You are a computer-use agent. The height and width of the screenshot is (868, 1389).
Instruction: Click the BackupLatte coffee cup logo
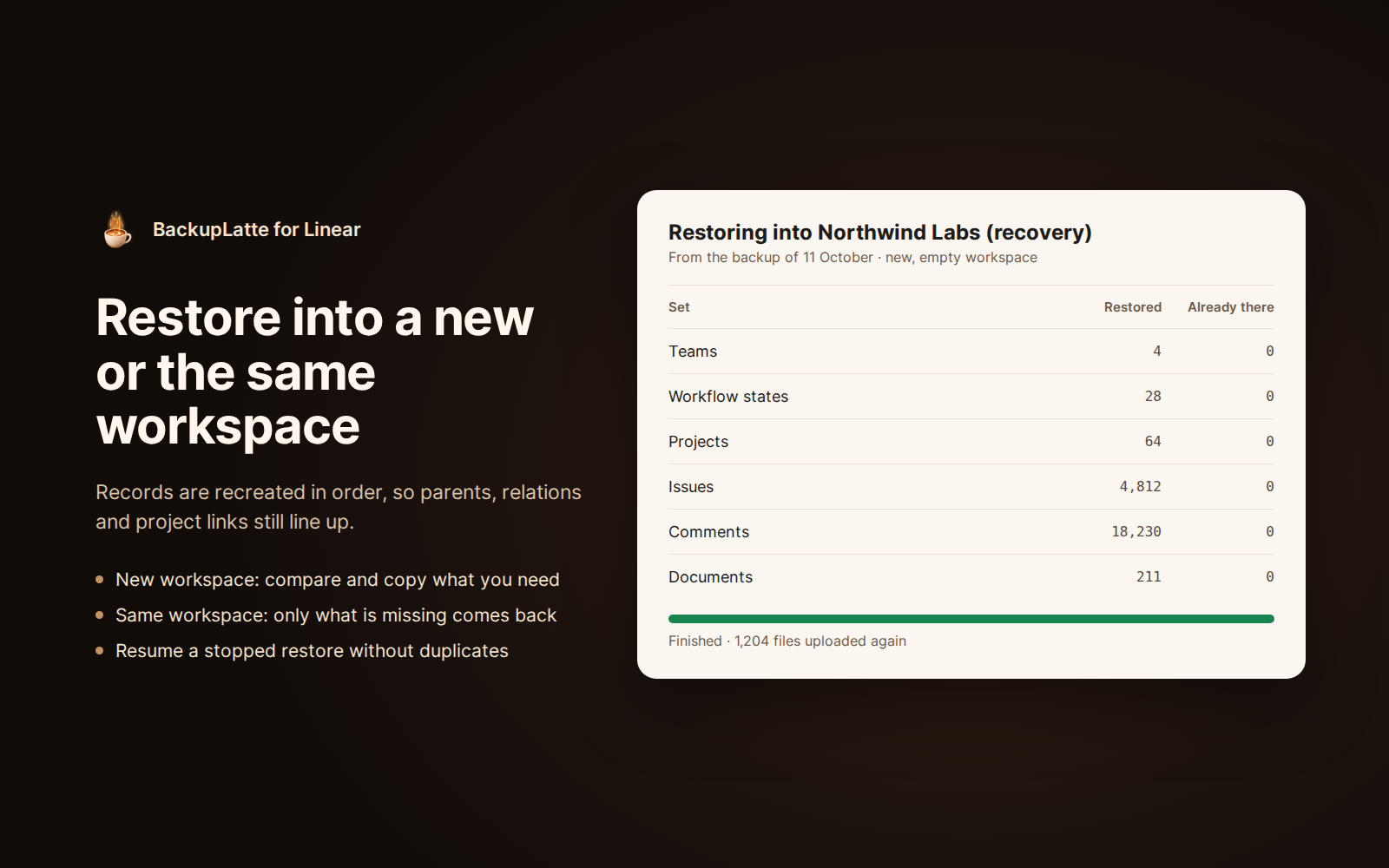[117, 229]
